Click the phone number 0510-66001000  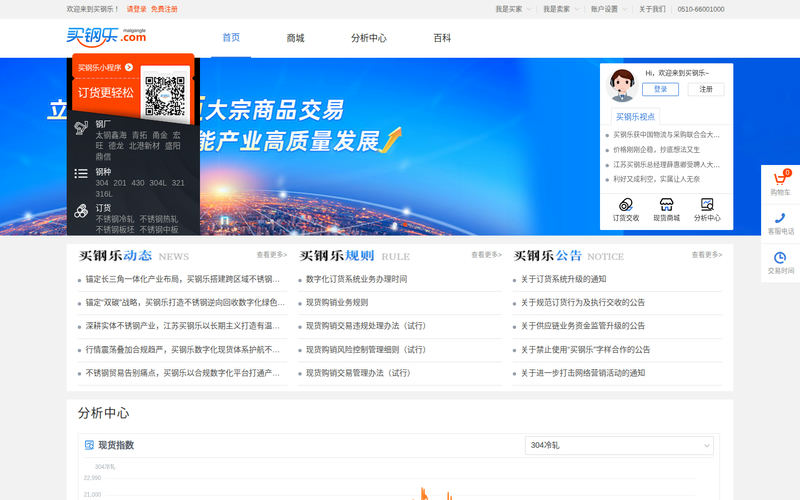tap(701, 9)
